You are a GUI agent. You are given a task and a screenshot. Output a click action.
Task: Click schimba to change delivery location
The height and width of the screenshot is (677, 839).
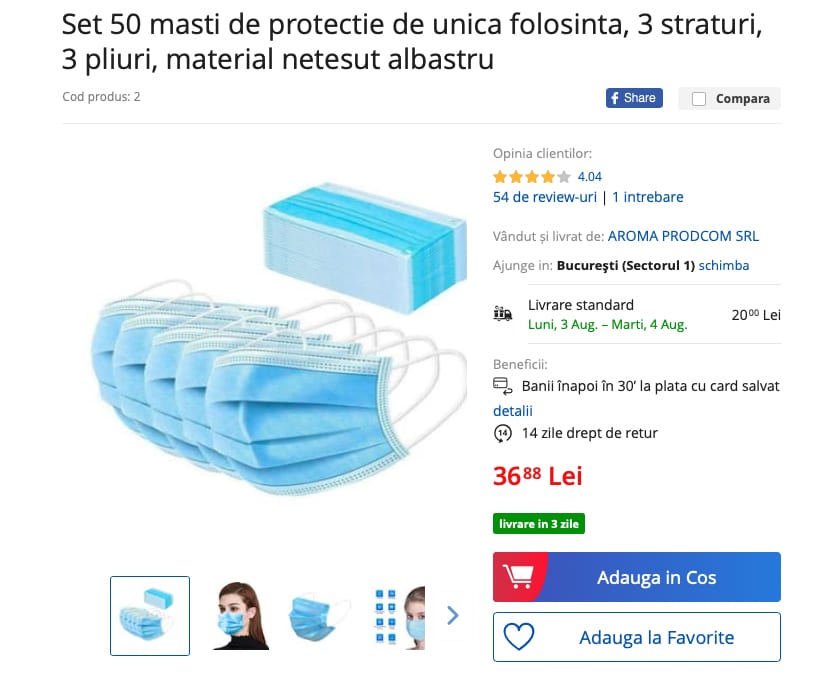(x=724, y=266)
